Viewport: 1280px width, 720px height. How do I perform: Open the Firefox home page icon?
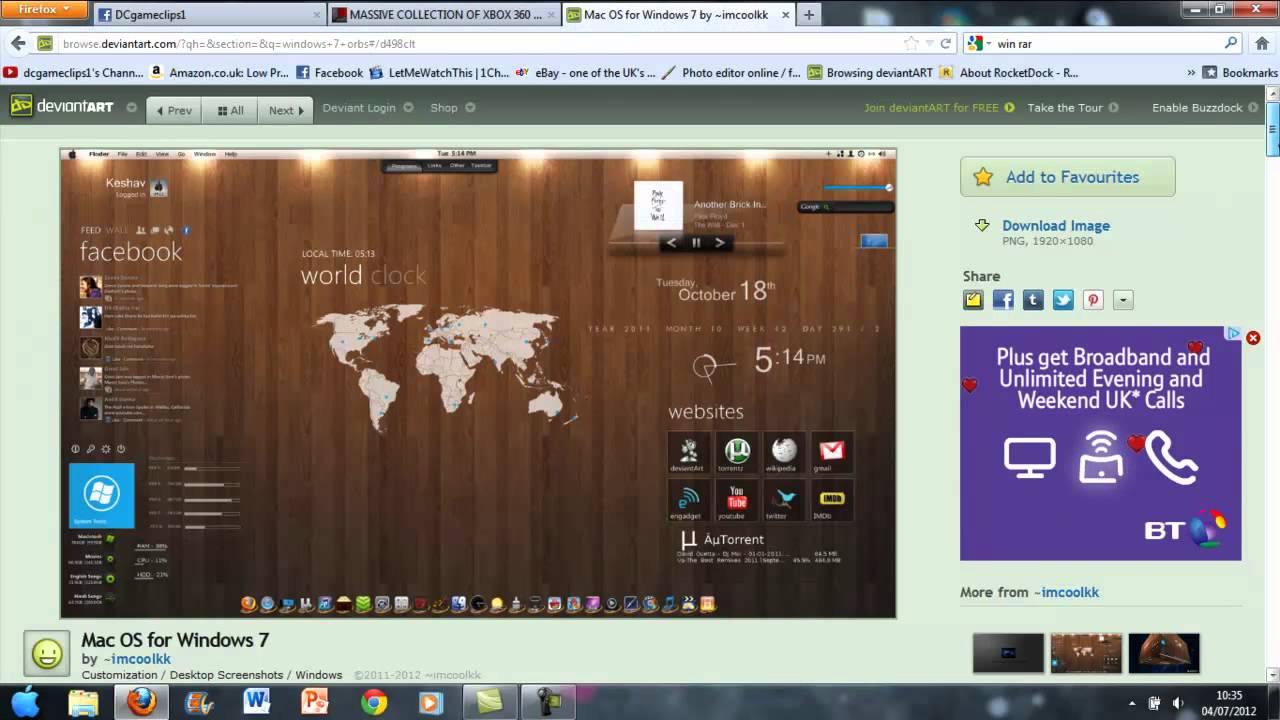pos(1264,43)
